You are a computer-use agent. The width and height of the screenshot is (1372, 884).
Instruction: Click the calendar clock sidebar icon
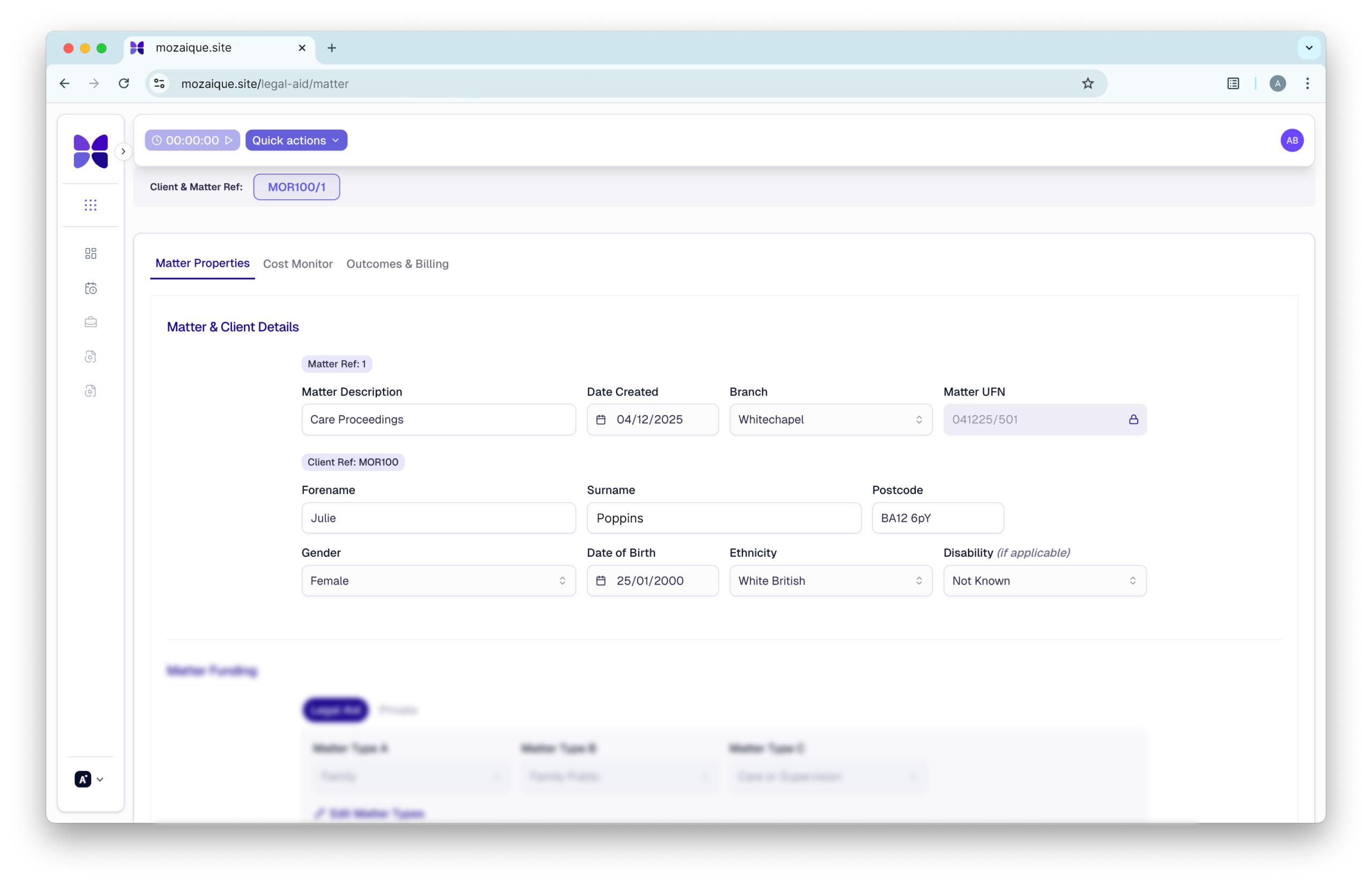click(91, 288)
